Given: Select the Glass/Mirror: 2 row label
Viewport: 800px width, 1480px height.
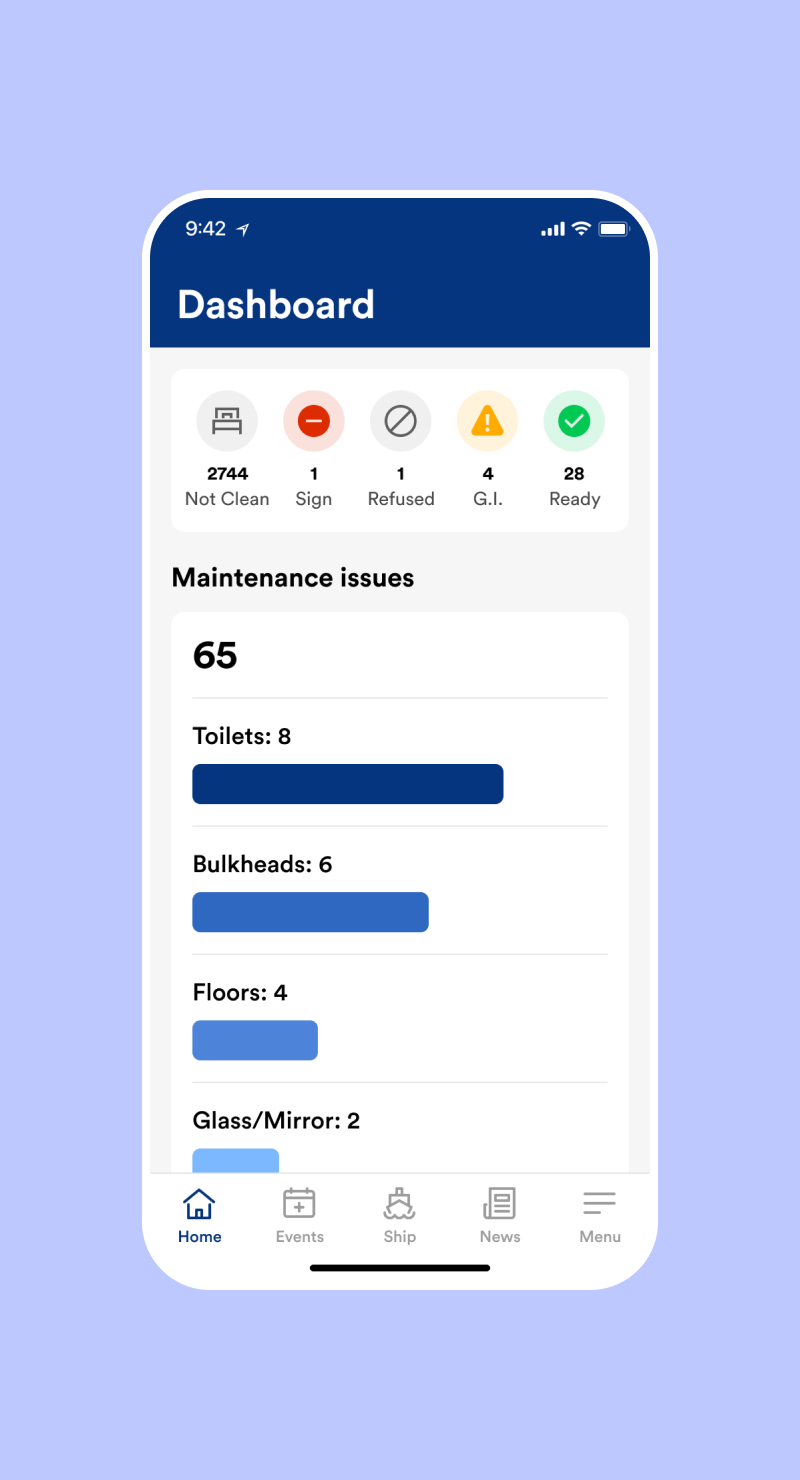Looking at the screenshot, I should 276,1121.
